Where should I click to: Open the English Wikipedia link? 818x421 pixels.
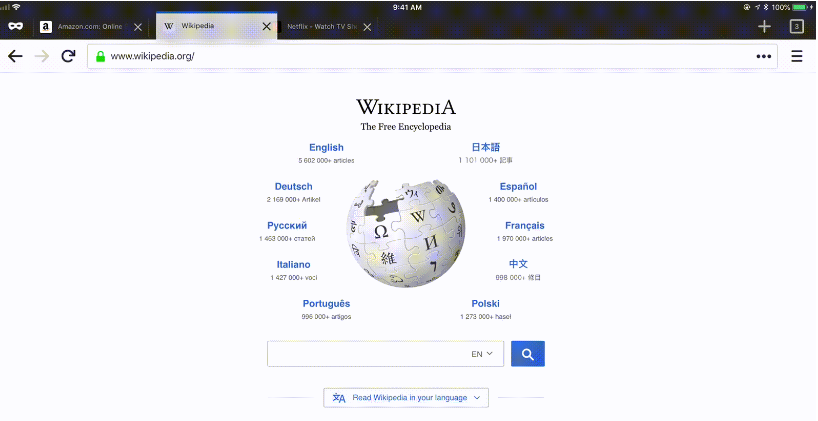(326, 148)
